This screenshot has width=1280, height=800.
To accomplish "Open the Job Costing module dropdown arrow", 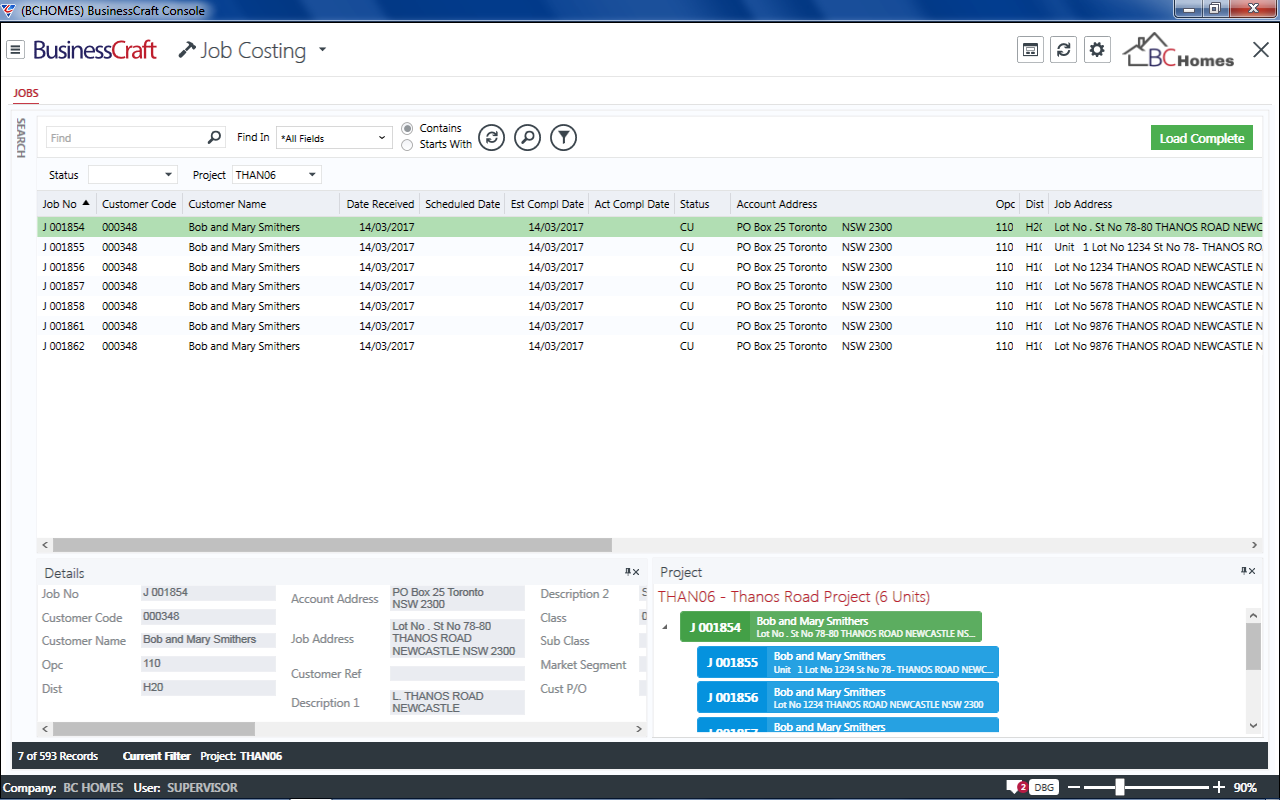I will (x=322, y=50).
